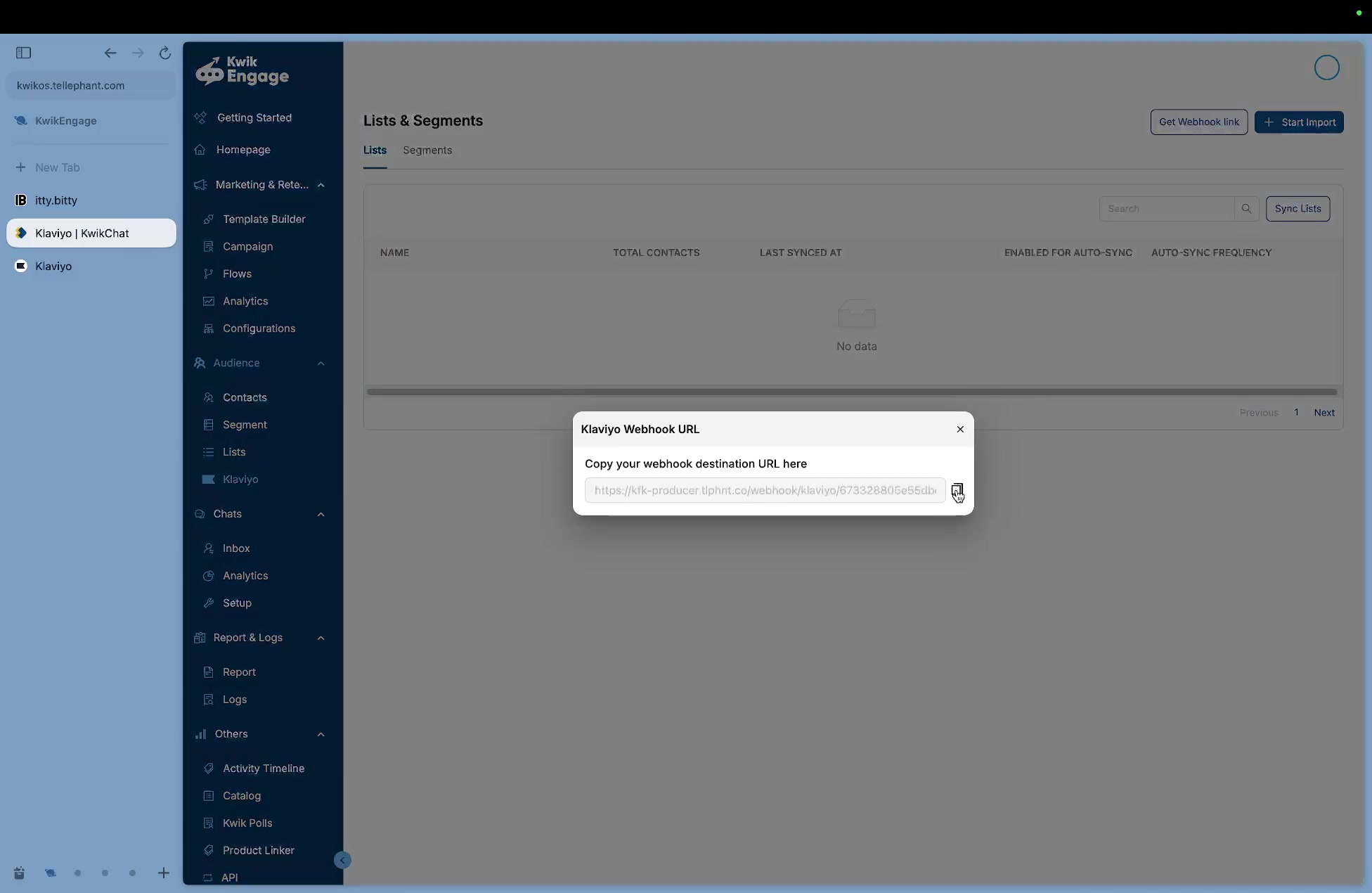Click the Configurations icon in sidebar

tap(208, 328)
